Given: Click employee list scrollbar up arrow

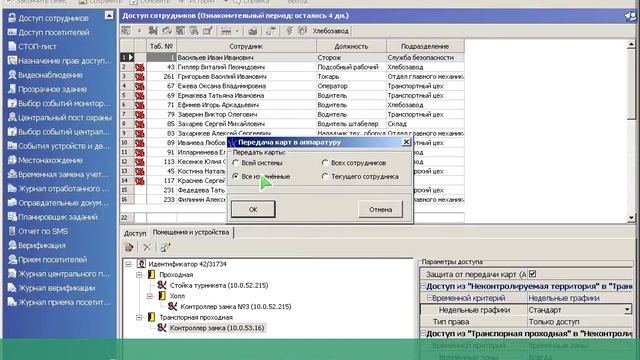Looking at the screenshot, I should point(631,44).
